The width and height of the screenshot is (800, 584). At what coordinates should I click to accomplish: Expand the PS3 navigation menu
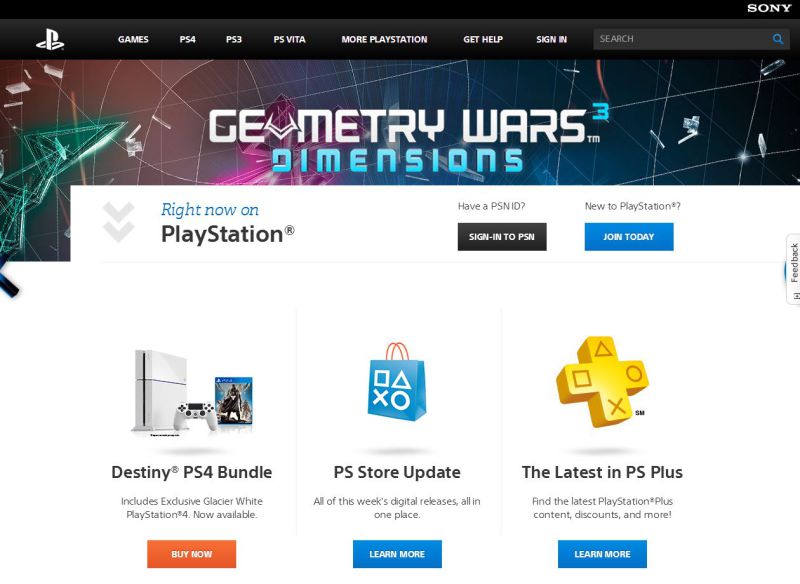(234, 39)
